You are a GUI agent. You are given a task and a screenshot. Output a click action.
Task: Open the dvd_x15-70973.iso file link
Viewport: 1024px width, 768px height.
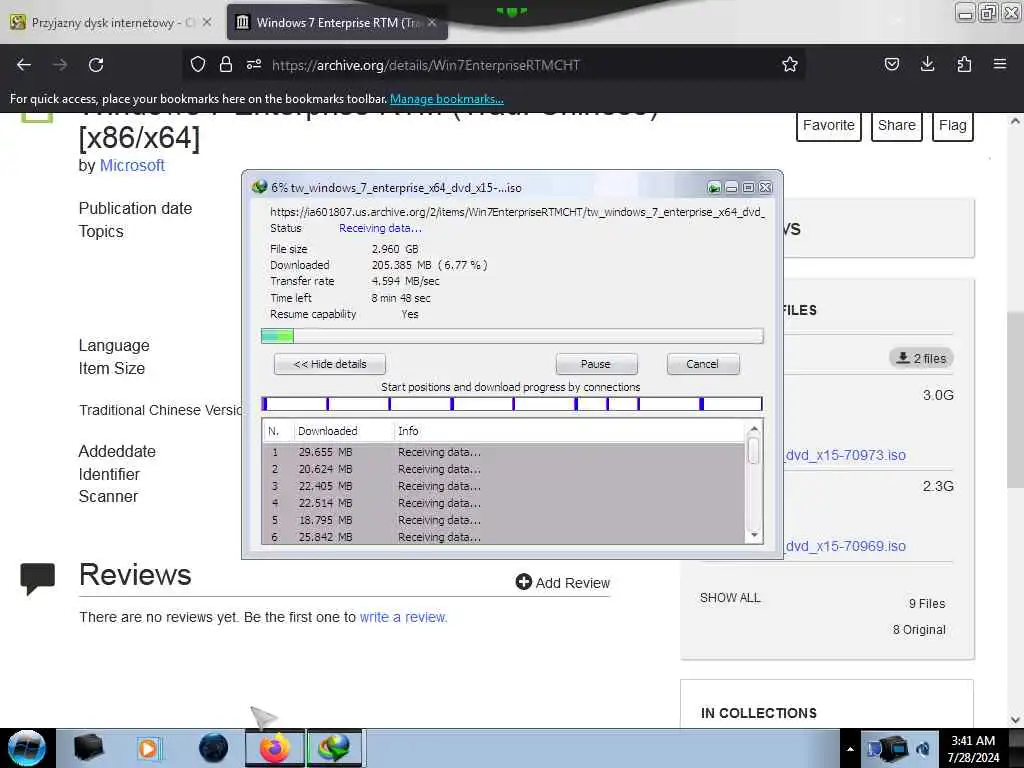[x=845, y=455]
